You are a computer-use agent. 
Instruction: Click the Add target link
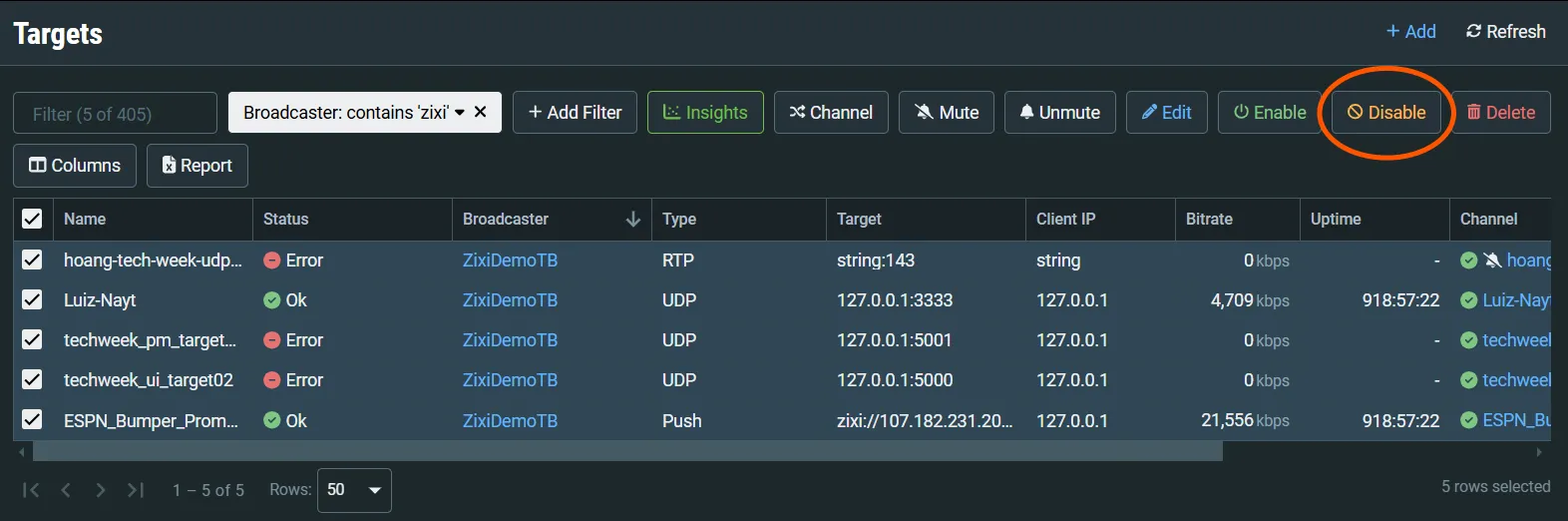tap(1410, 32)
